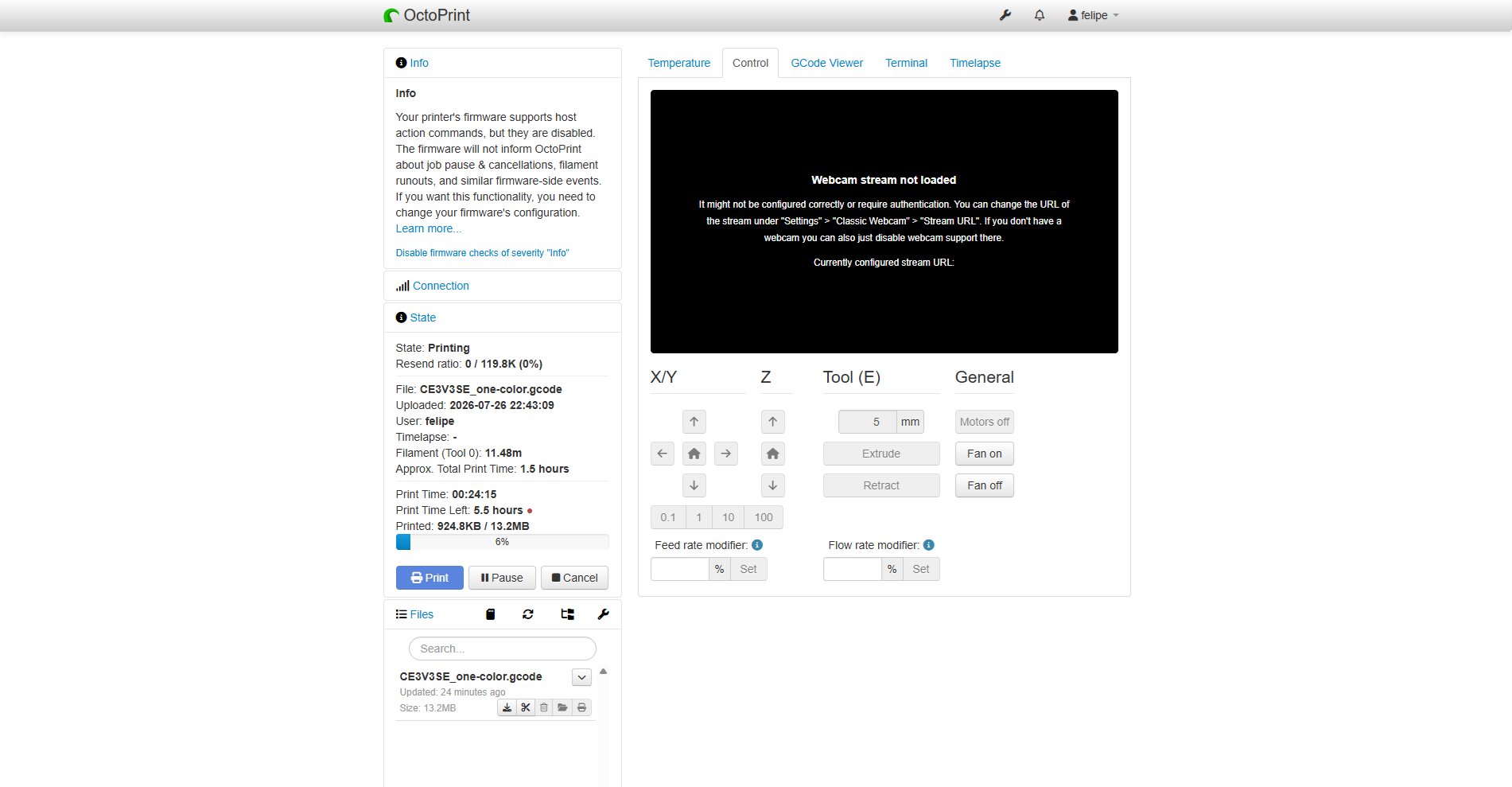Screen dimensions: 1512x787
Task: Switch to the Temperature tab
Action: 679,63
